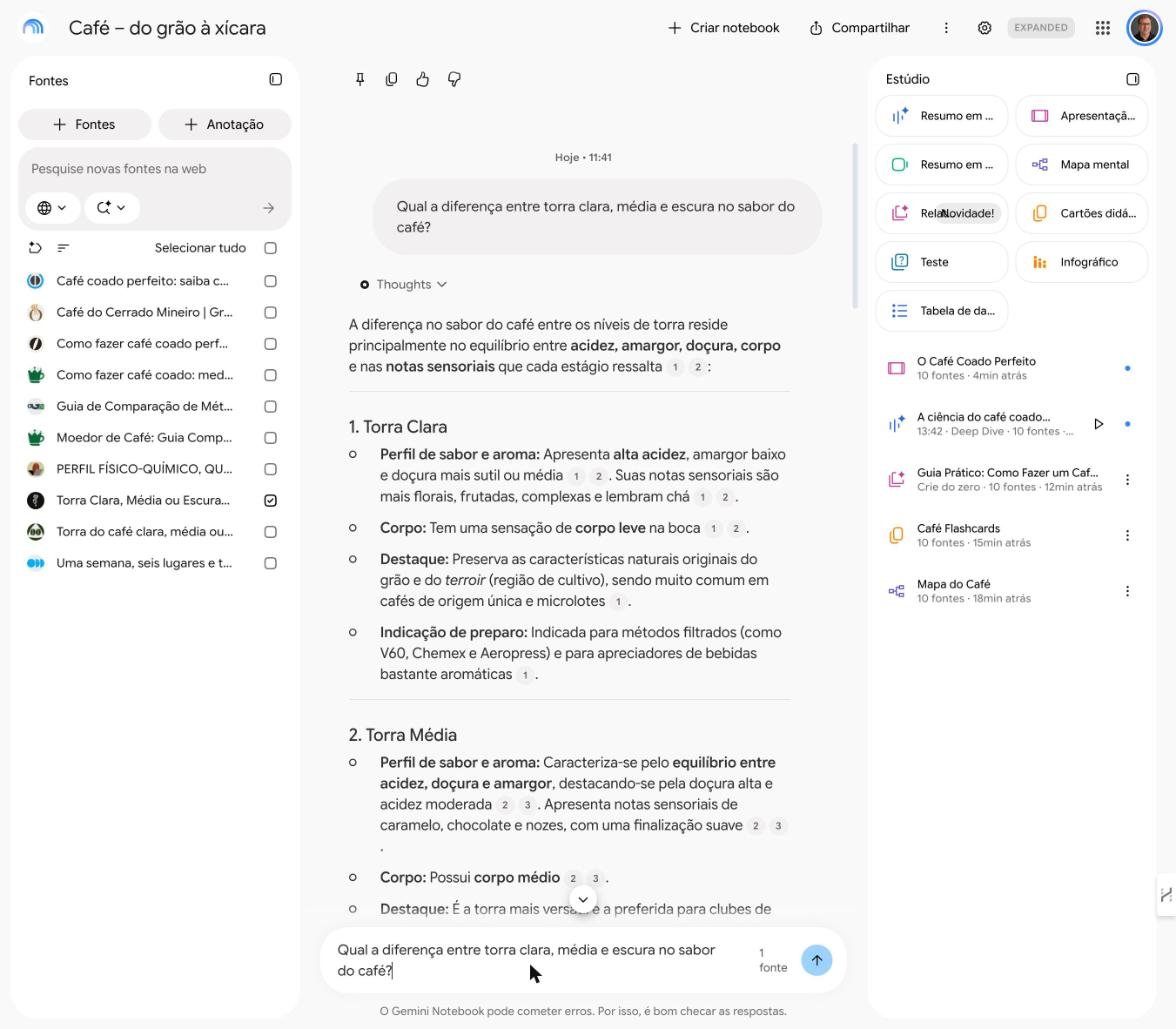Viewport: 1176px width, 1029px height.
Task: Click the side feedback tab at right edge
Action: point(1166,895)
